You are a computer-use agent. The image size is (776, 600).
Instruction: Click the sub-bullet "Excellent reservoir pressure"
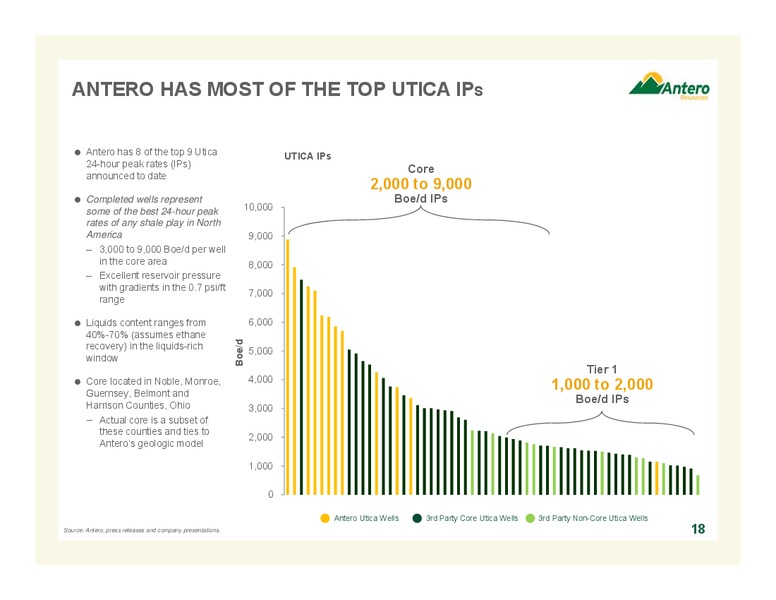click(159, 275)
